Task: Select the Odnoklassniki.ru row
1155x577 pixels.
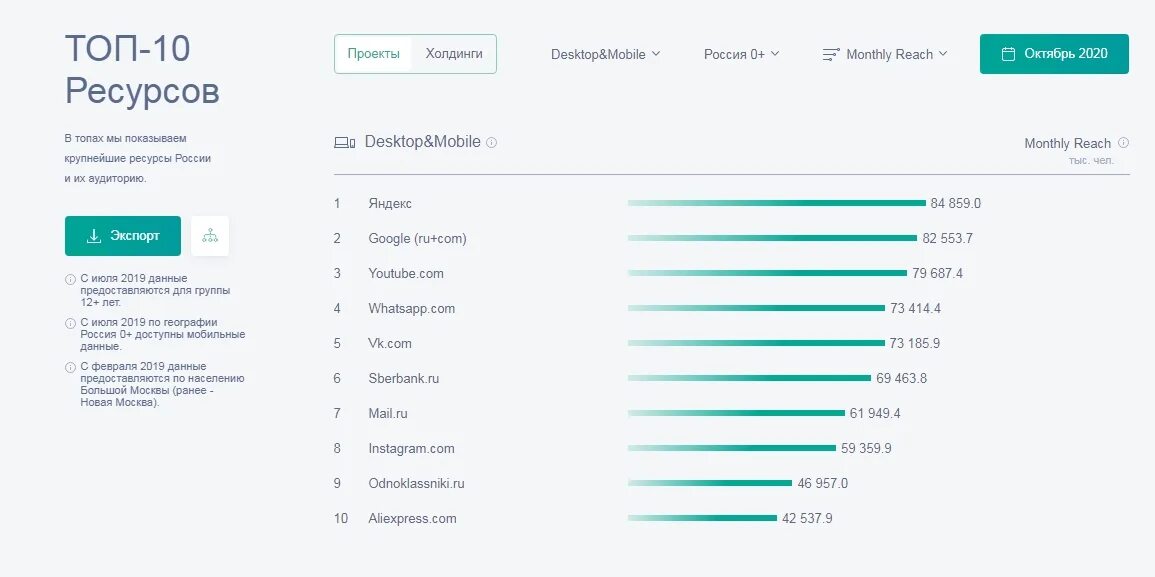Action: tap(731, 483)
